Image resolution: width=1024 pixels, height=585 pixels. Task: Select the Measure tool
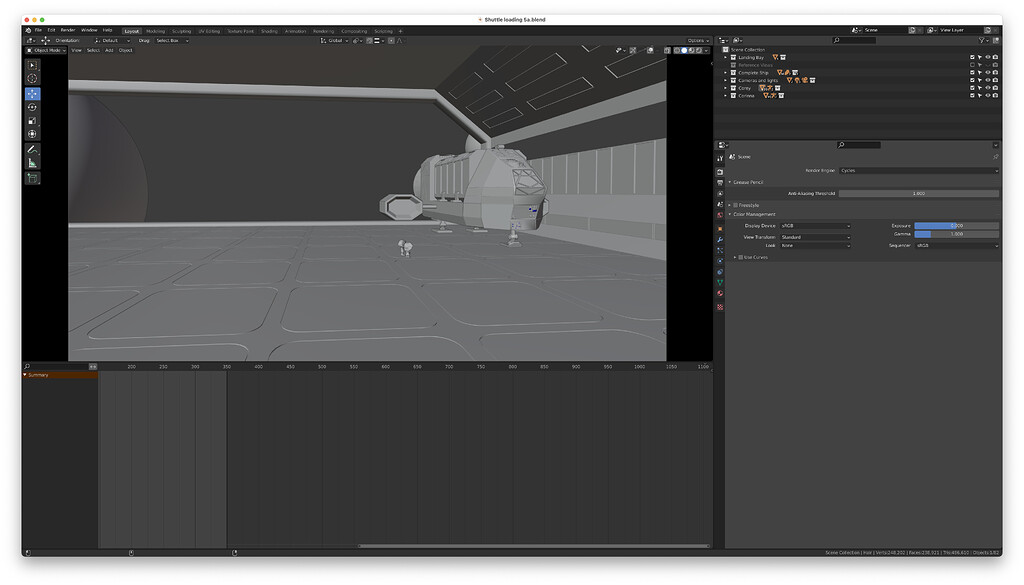click(32, 163)
